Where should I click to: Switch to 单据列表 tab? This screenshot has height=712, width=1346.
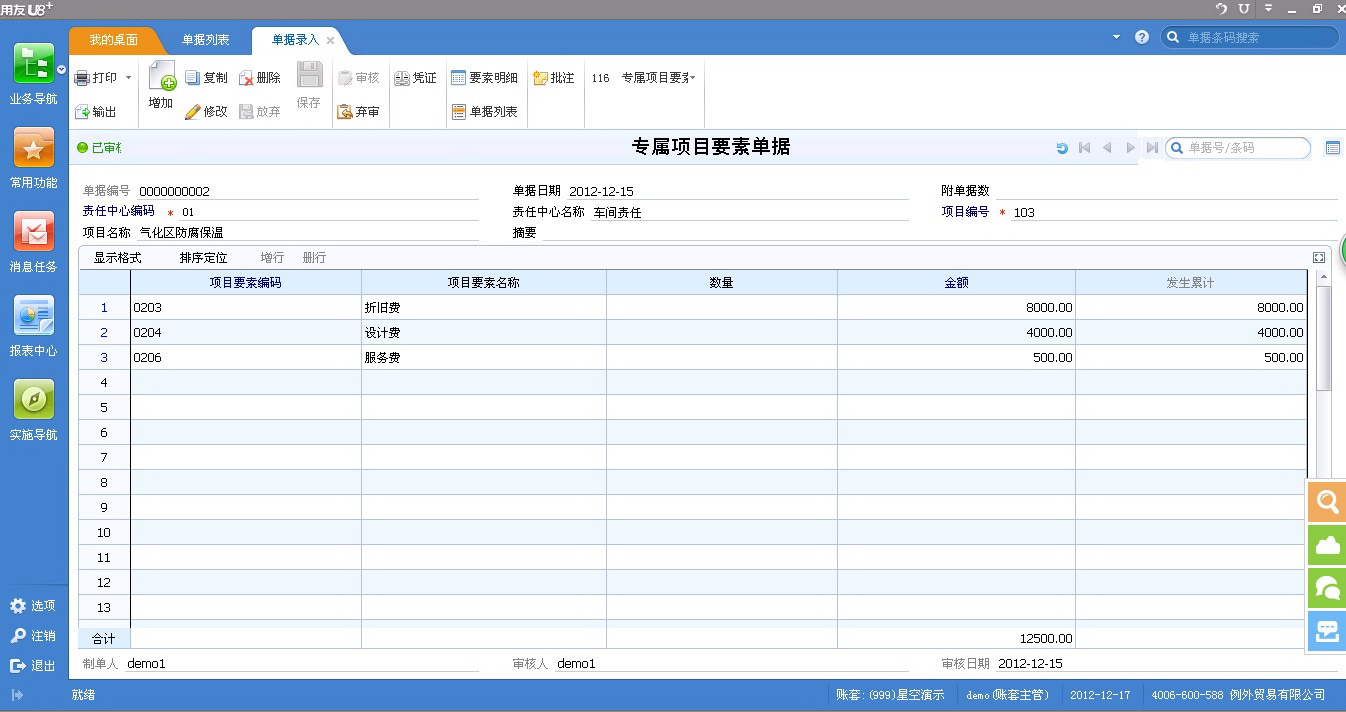coord(206,40)
